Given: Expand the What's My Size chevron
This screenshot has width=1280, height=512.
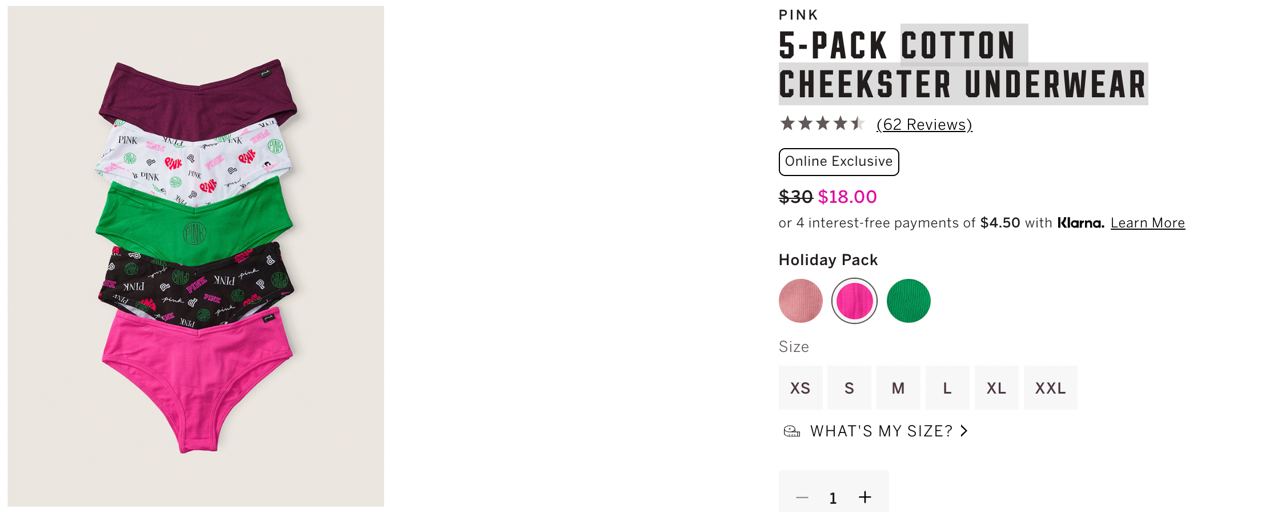Looking at the screenshot, I should click(964, 431).
